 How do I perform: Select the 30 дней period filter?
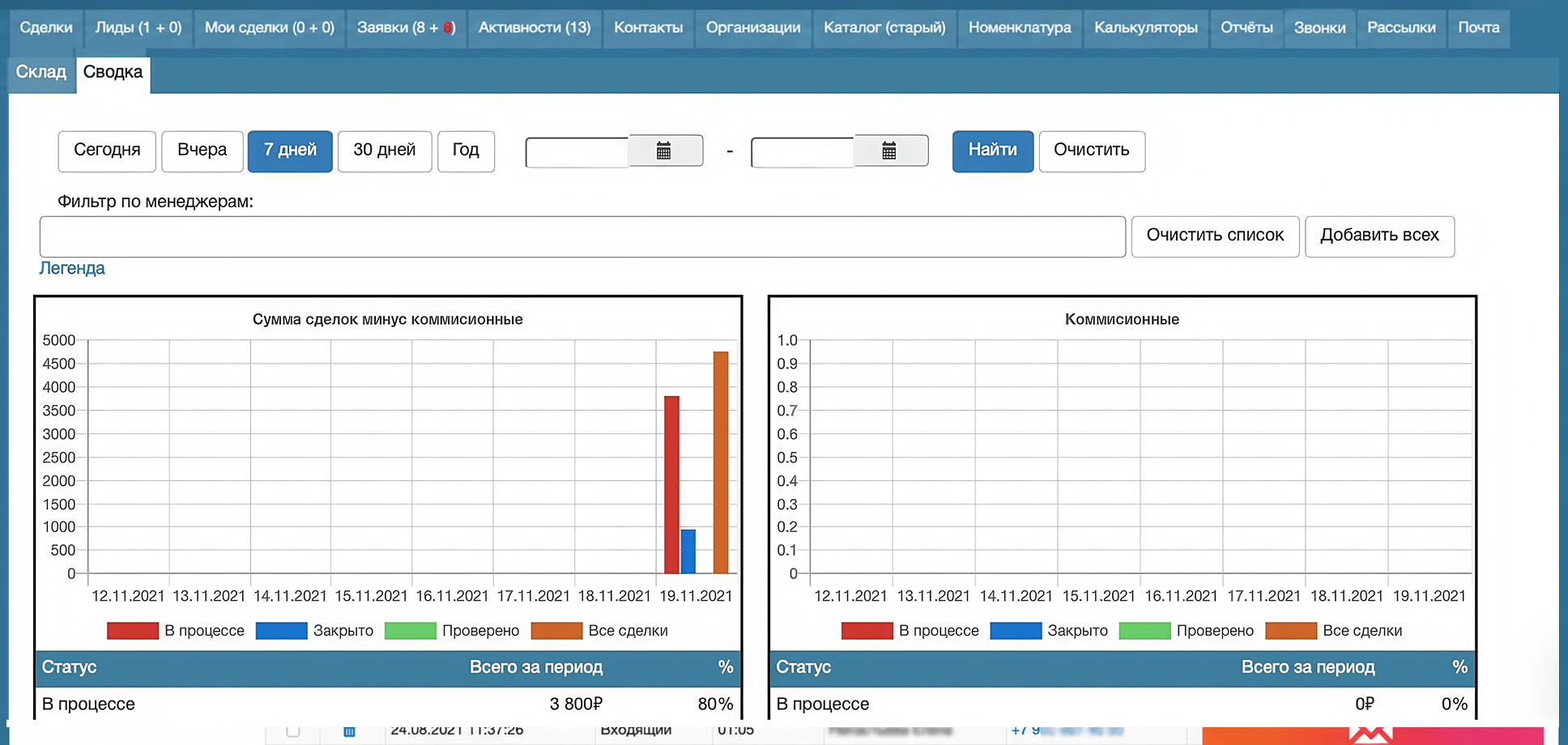click(385, 151)
